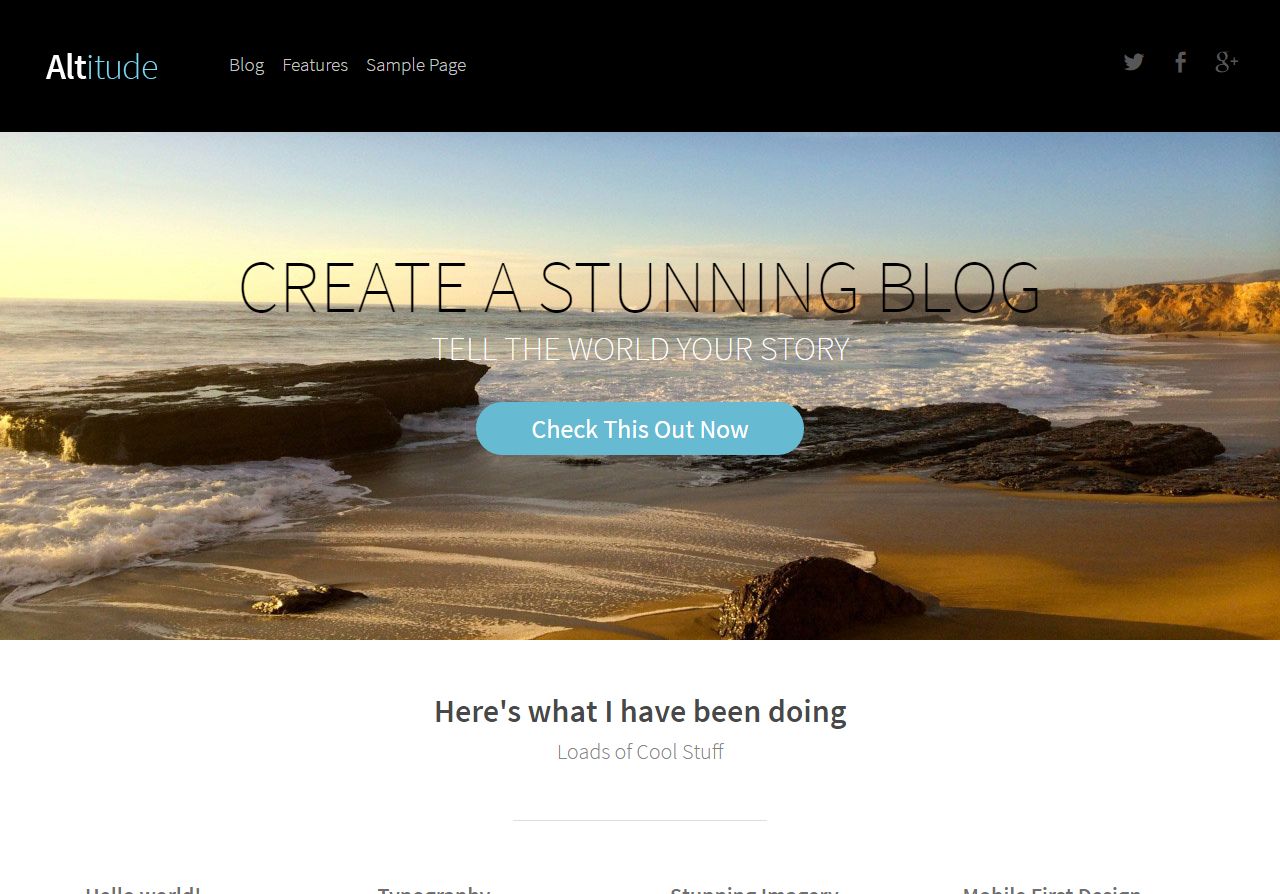Viewport: 1280px width, 894px height.
Task: Click the thin horizontal divider line
Action: tap(640, 820)
